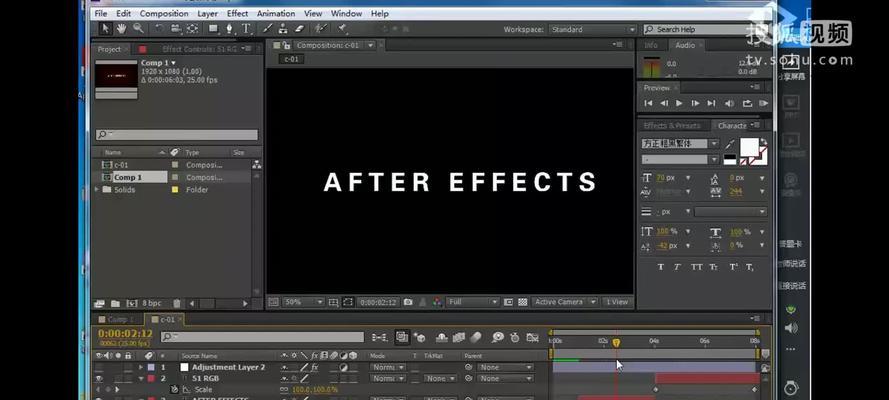Open the Effect menu
889x400 pixels.
click(237, 14)
